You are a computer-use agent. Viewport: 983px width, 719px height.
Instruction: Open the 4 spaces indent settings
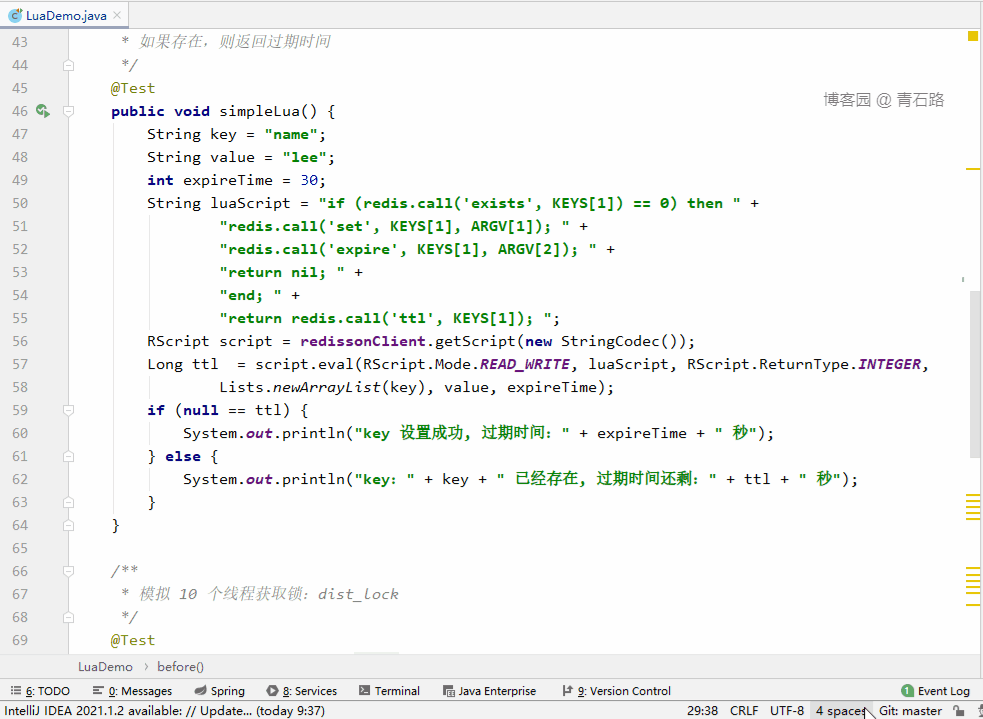pos(841,710)
